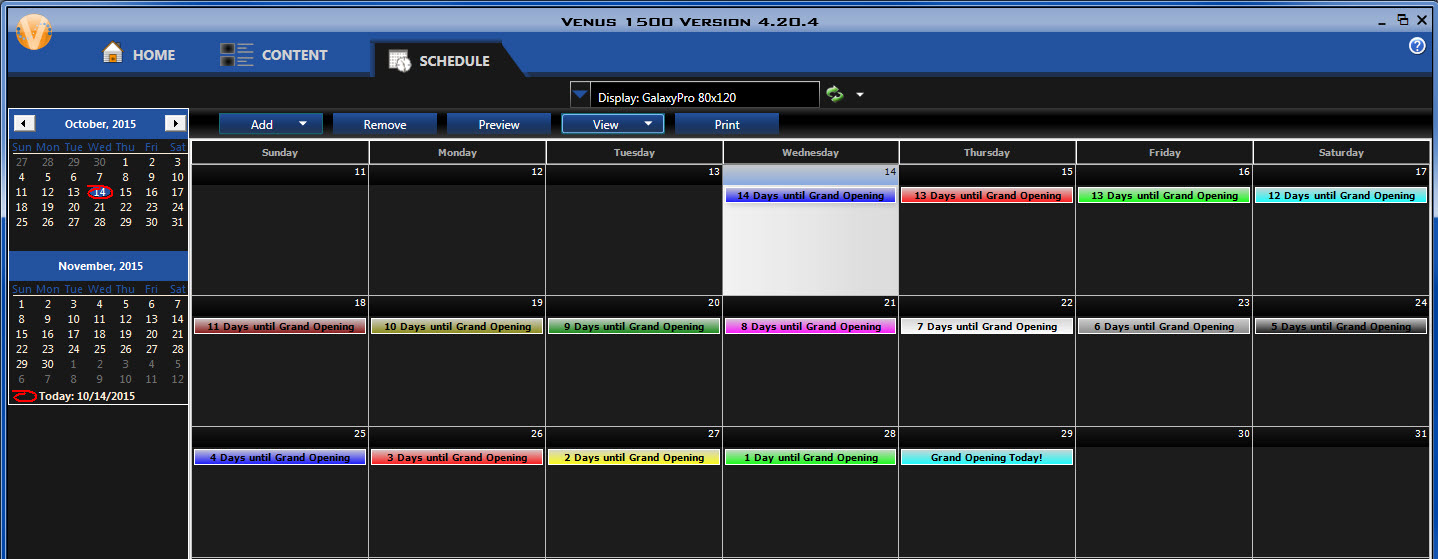The width and height of the screenshot is (1438, 559).
Task: Open the help question mark icon
Action: click(x=1417, y=46)
